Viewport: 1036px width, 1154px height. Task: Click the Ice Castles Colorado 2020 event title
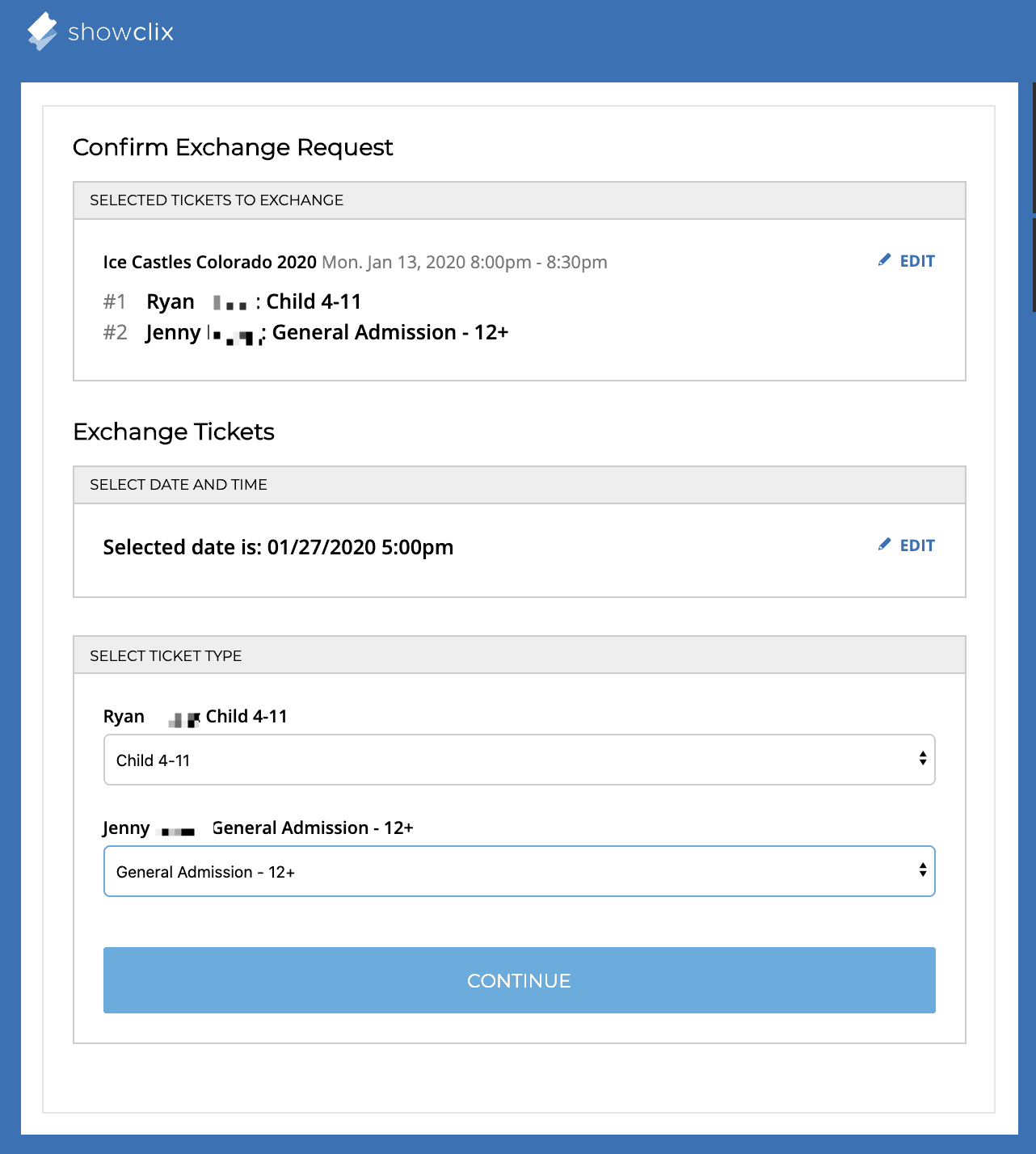[209, 262]
